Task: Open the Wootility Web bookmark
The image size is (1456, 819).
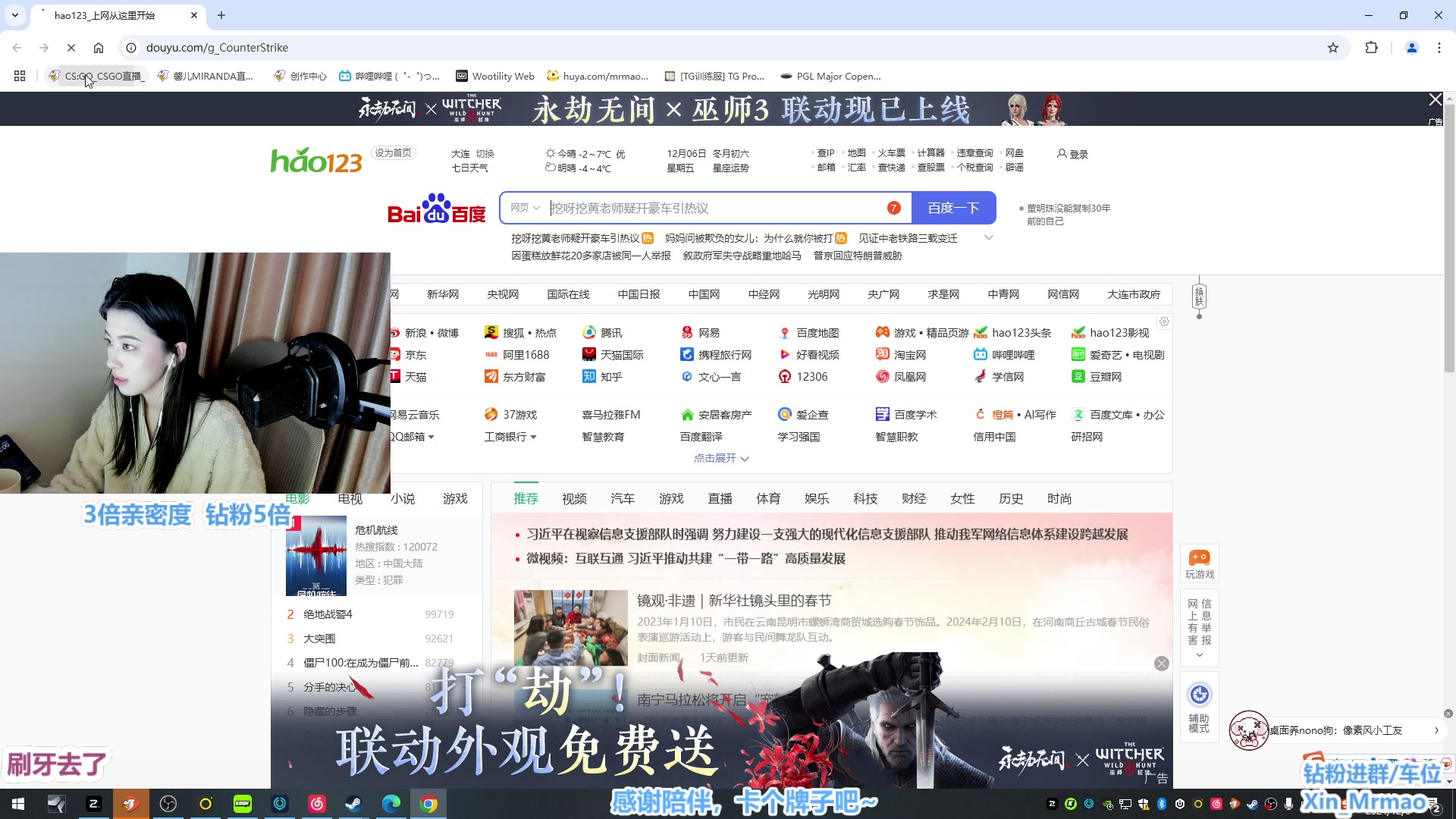Action: coord(495,76)
